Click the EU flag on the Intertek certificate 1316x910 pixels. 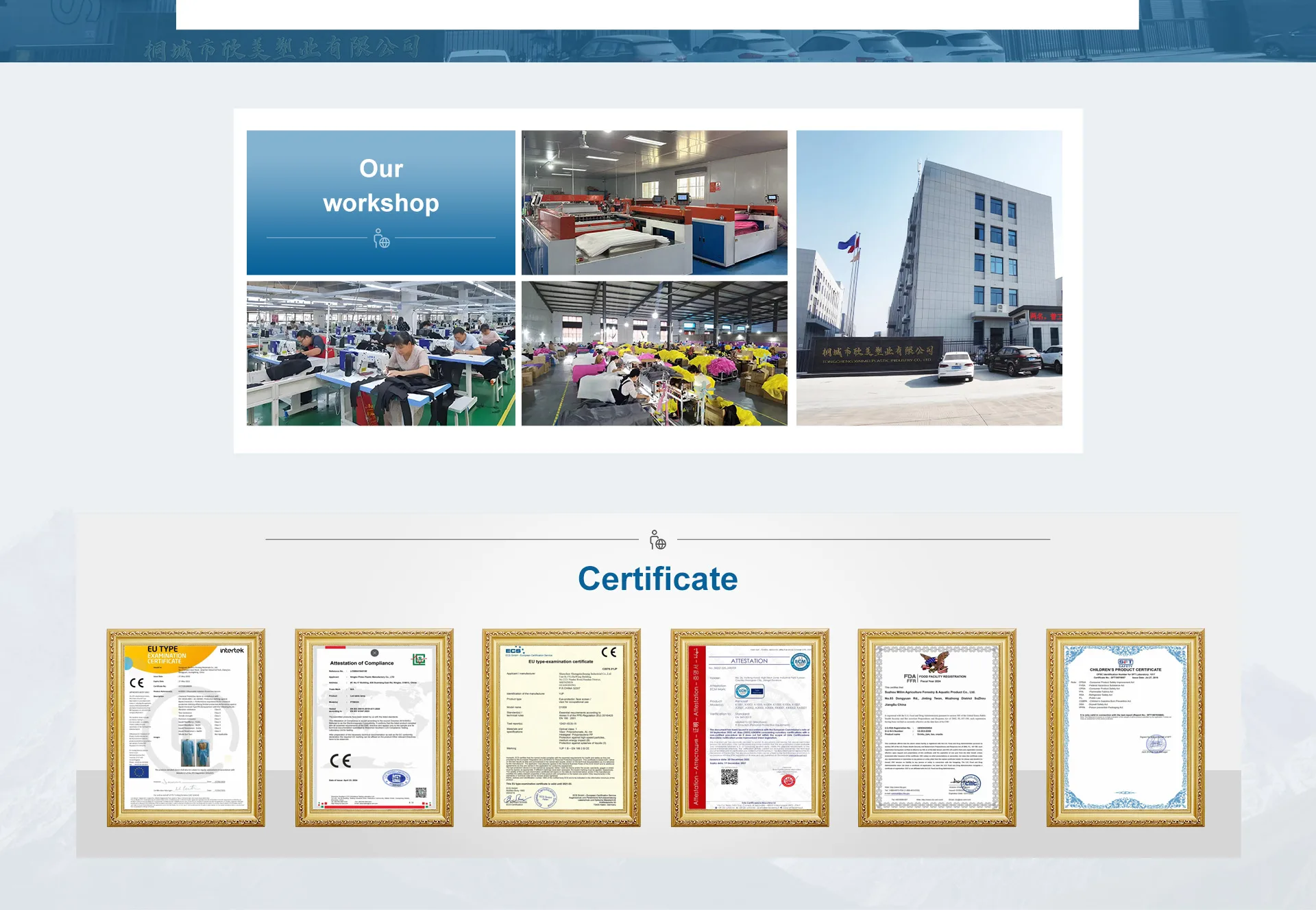[139, 772]
